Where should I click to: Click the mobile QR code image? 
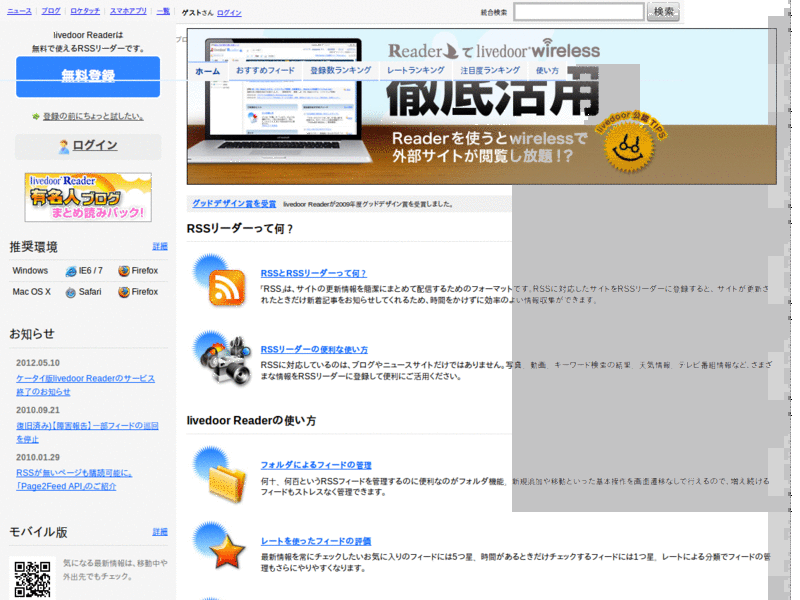coord(32,579)
